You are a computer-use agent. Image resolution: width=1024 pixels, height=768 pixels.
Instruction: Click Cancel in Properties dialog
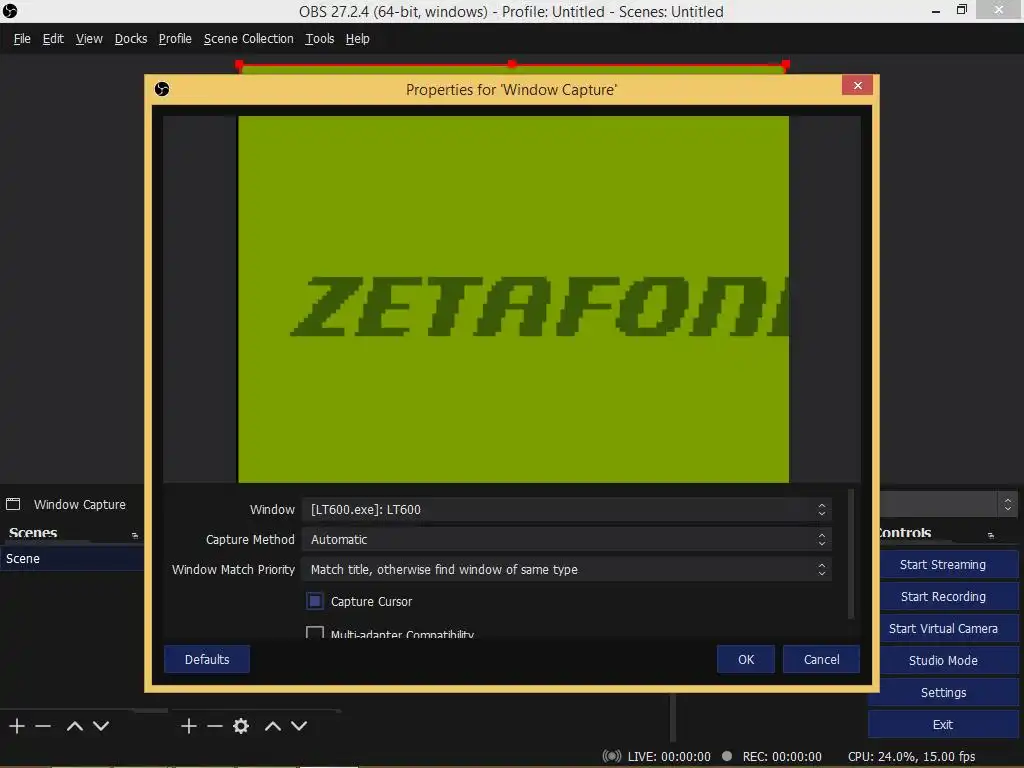[821, 659]
